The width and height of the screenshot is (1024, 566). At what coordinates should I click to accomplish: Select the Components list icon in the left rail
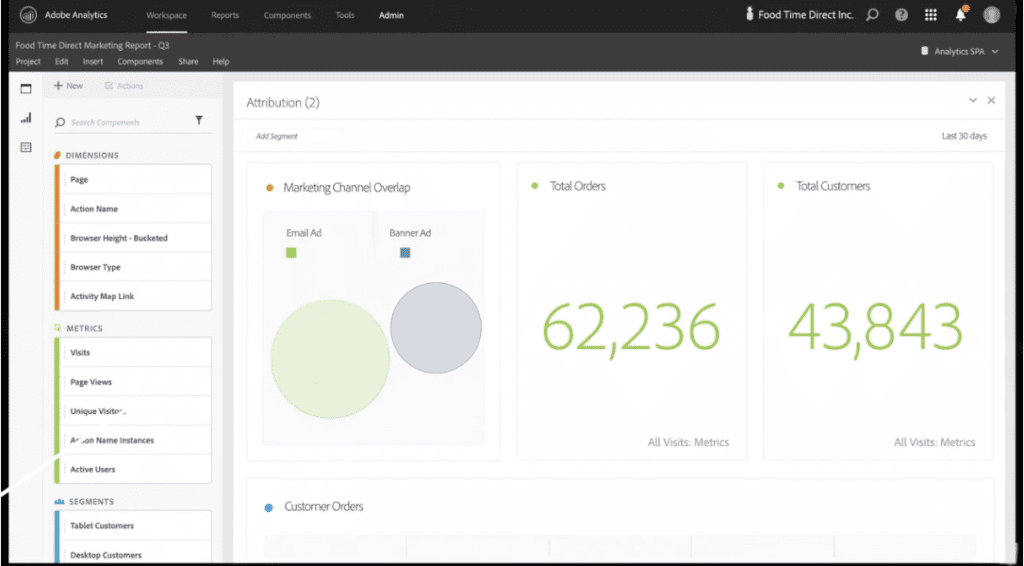(25, 148)
